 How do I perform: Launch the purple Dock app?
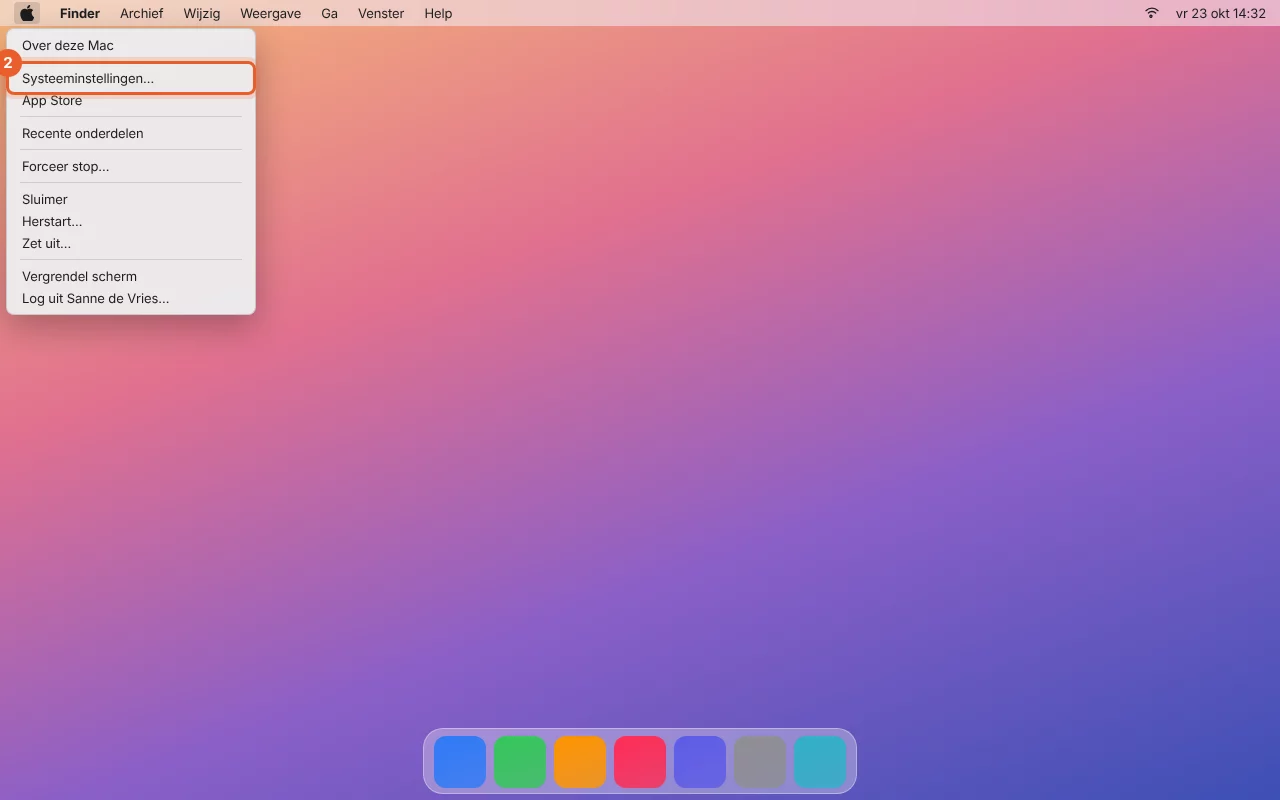[x=700, y=762]
